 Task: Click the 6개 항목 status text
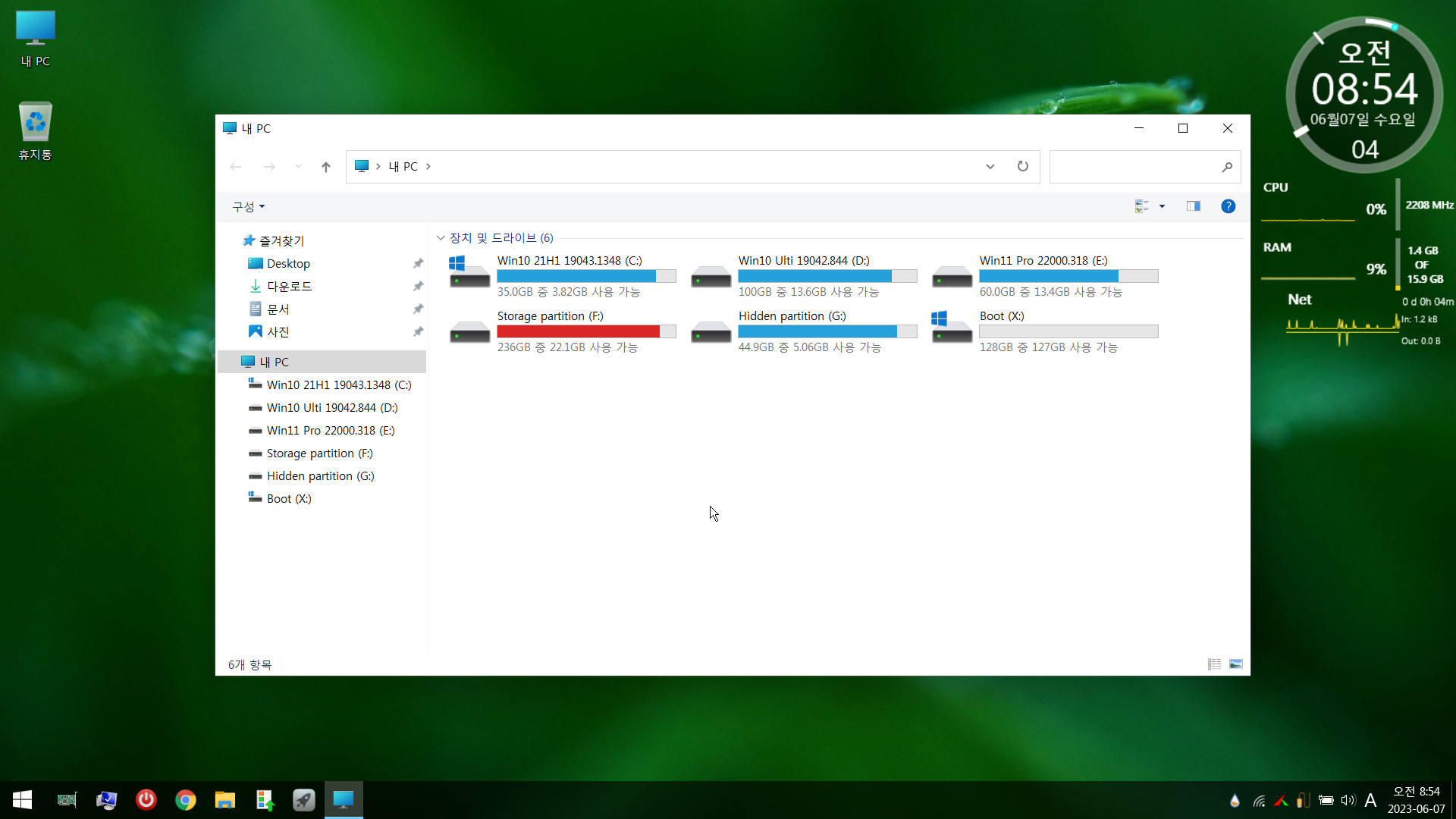pyautogui.click(x=249, y=665)
